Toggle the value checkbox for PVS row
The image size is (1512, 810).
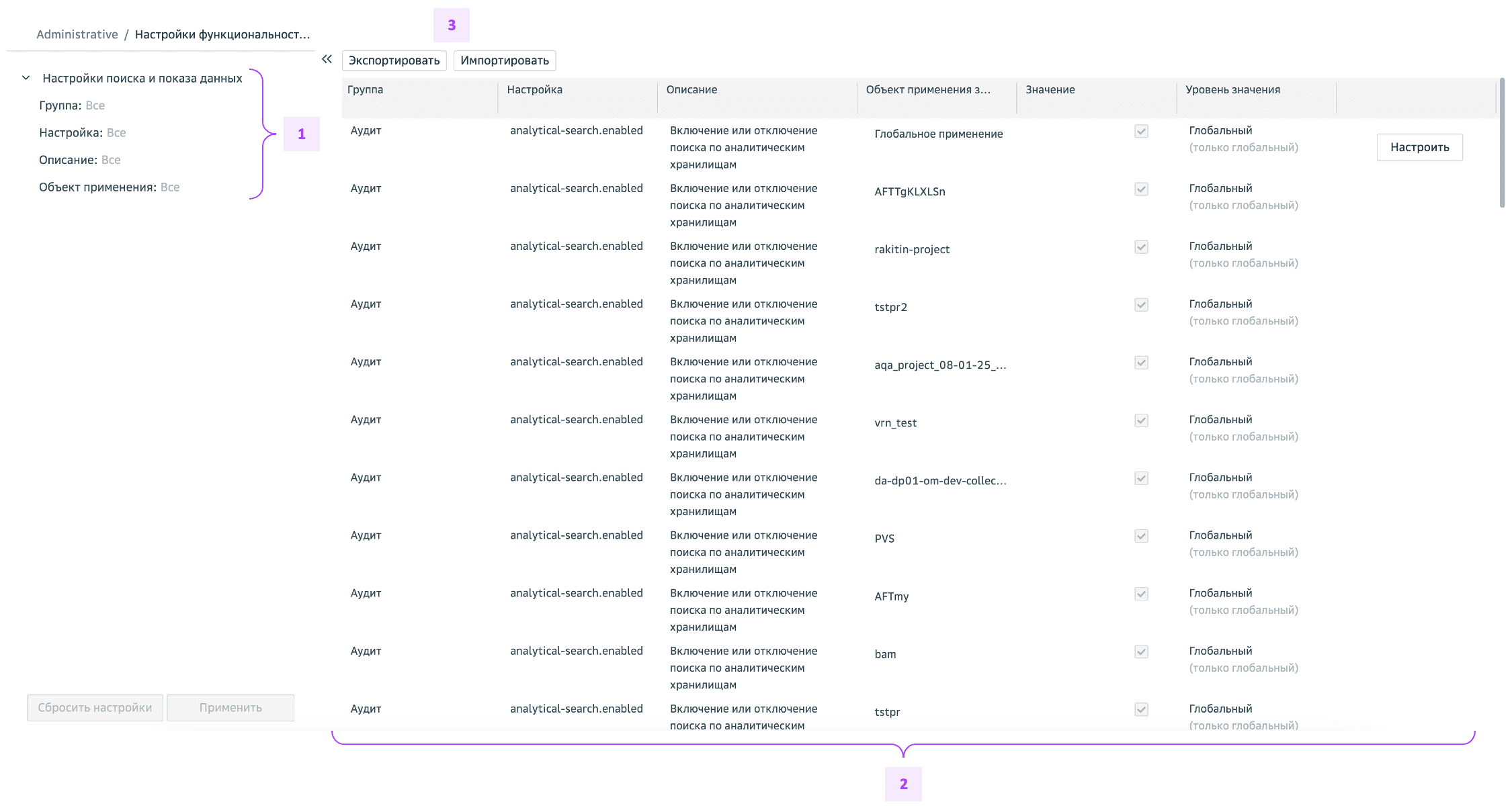tap(1141, 536)
